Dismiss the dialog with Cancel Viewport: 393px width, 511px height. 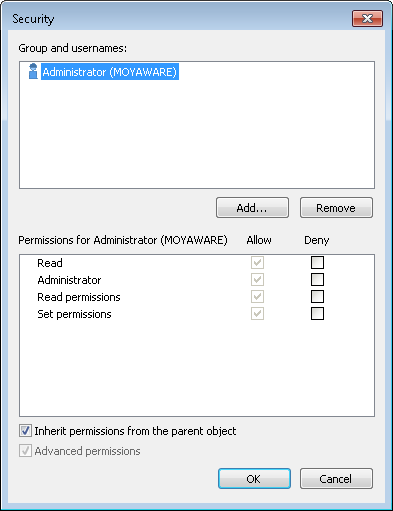336,479
